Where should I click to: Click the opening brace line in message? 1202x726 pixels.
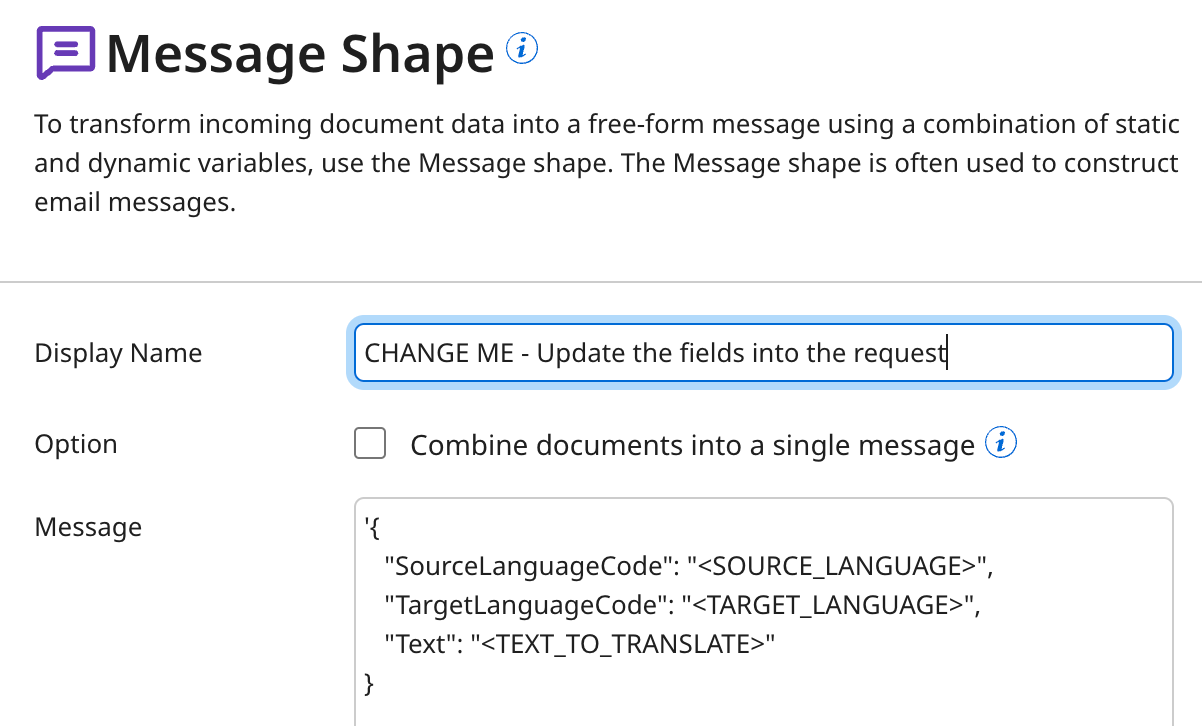[370, 528]
